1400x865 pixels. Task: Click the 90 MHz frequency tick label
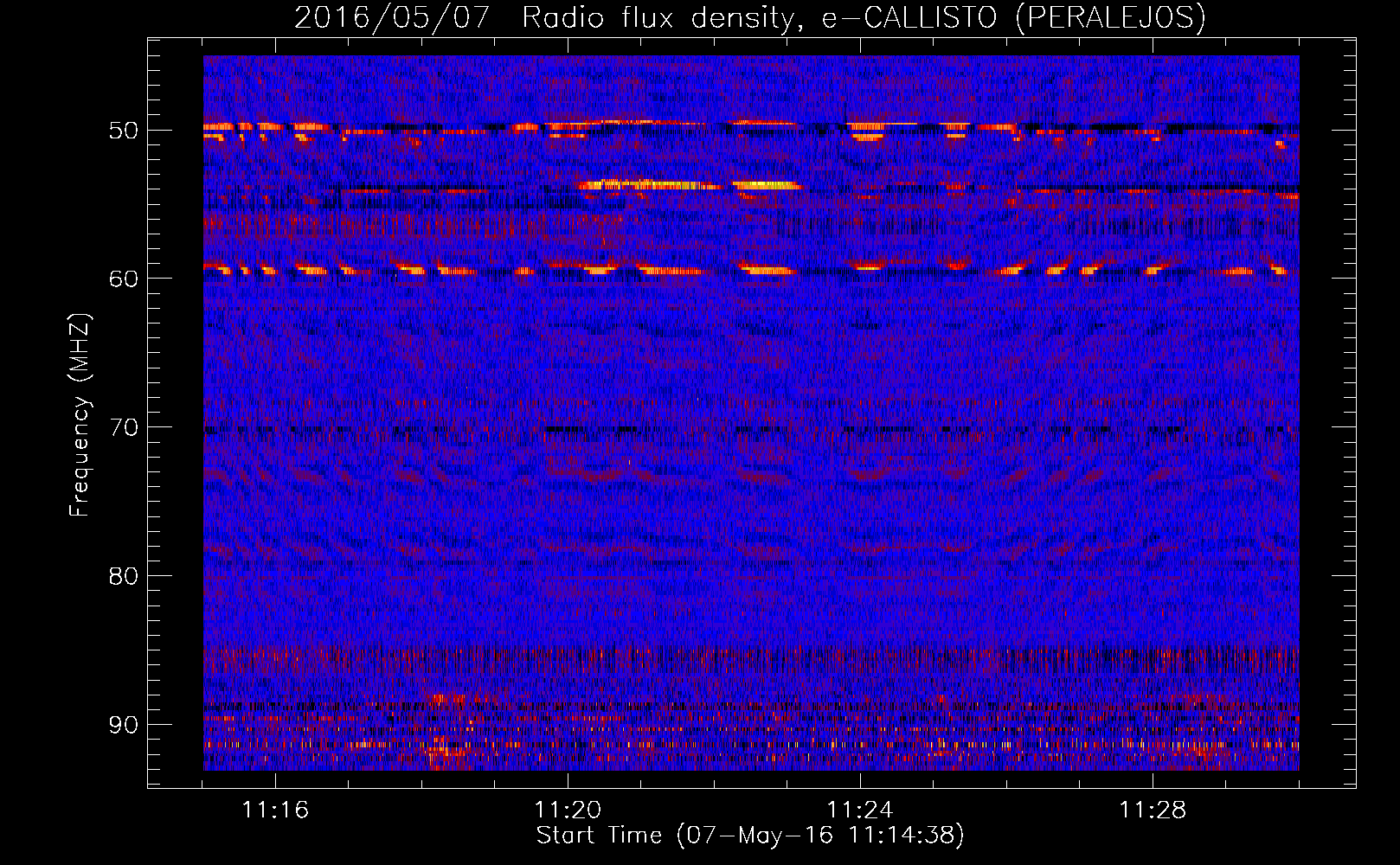point(124,725)
